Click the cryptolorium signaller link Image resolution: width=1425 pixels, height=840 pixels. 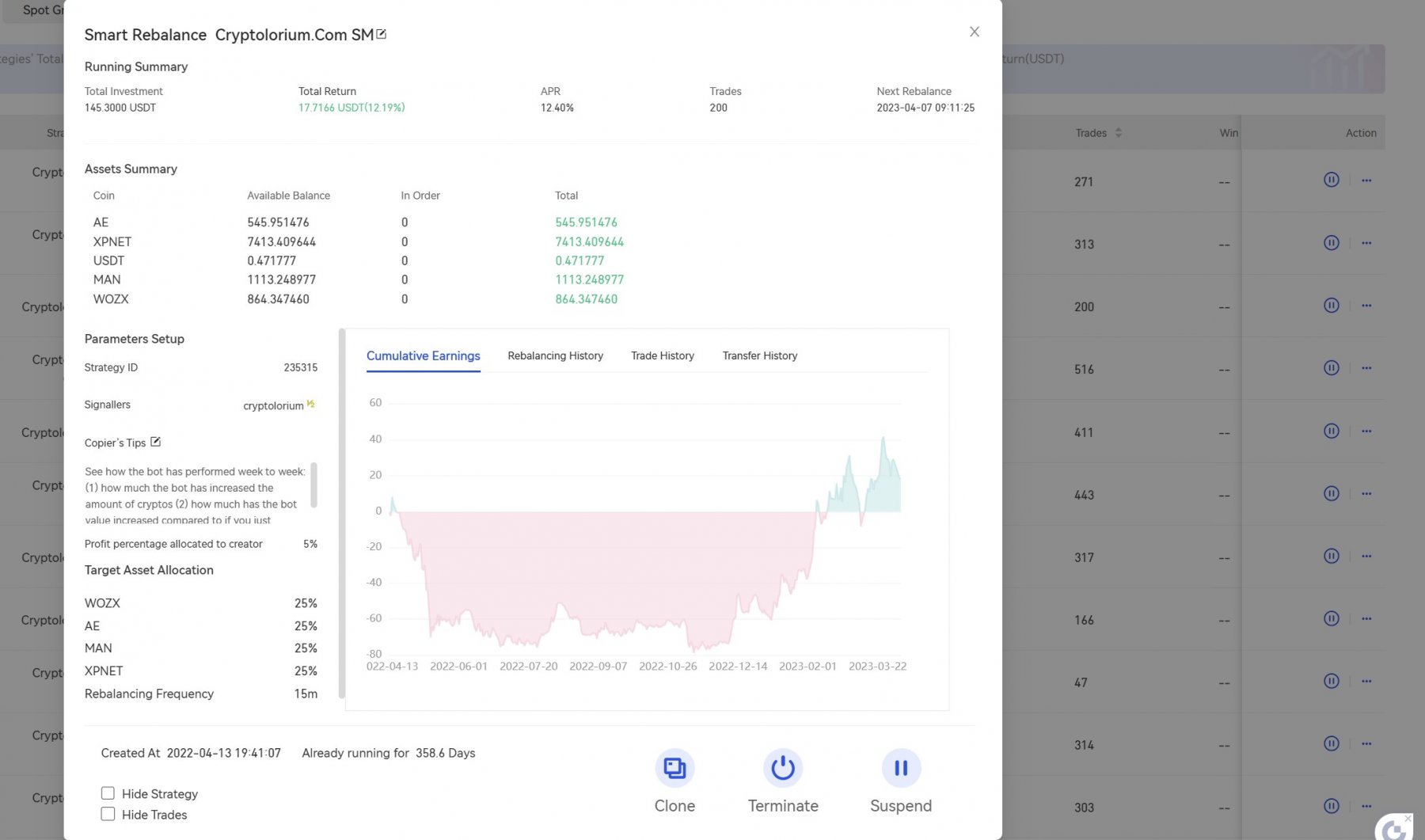[x=273, y=405]
